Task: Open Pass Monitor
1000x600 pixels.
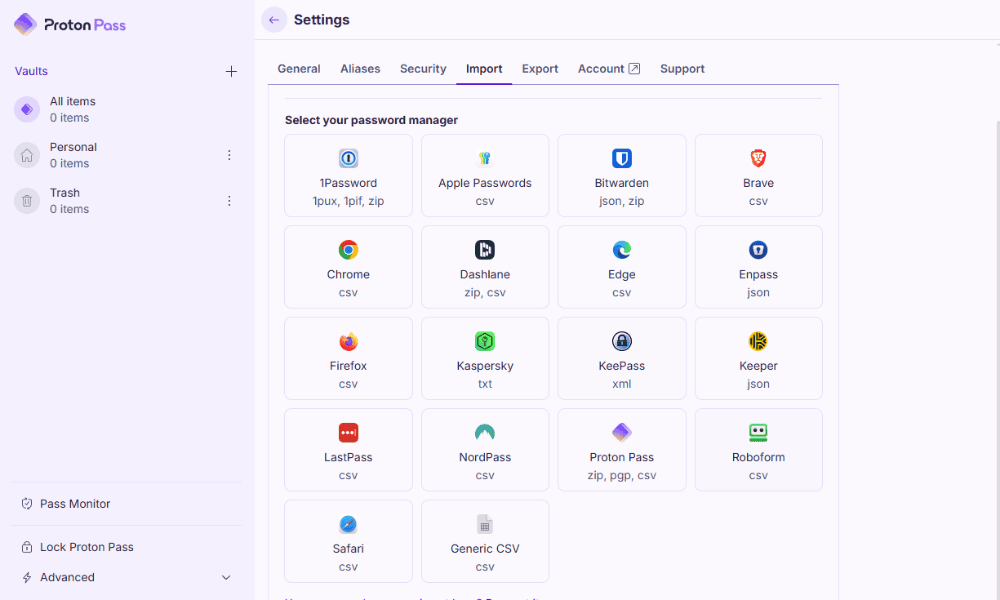Action: 75,504
